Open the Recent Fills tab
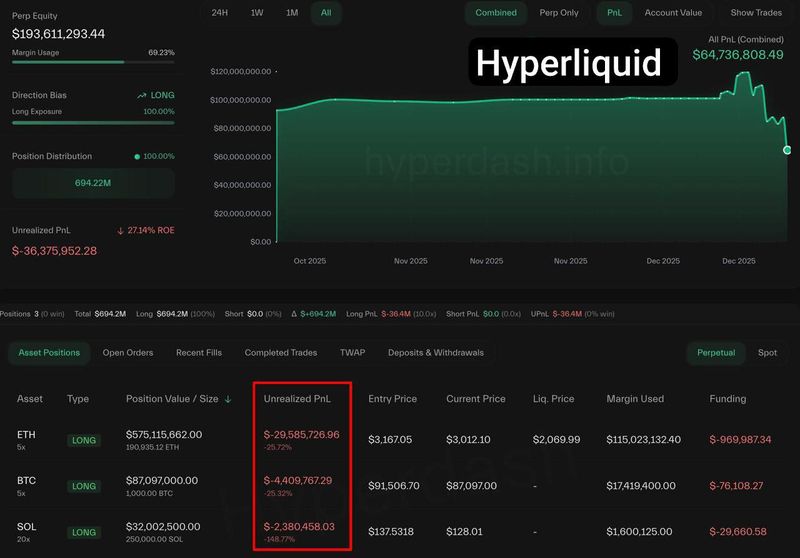This screenshot has height=558, width=800. tap(198, 353)
